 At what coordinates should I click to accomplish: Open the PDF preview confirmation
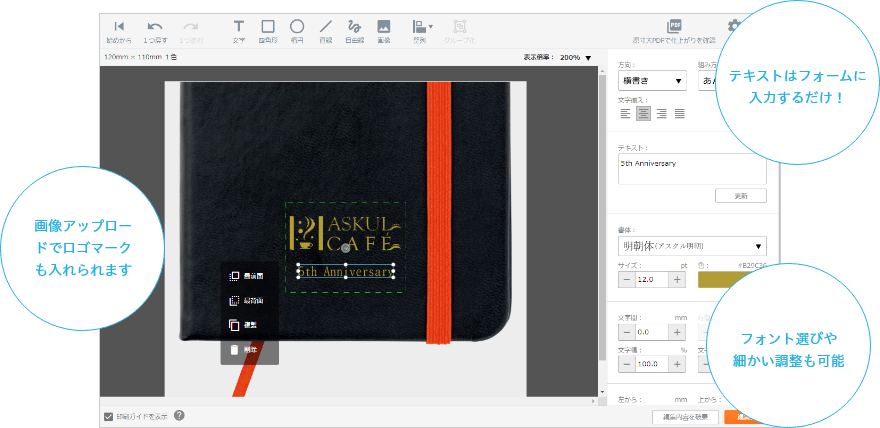click(674, 30)
